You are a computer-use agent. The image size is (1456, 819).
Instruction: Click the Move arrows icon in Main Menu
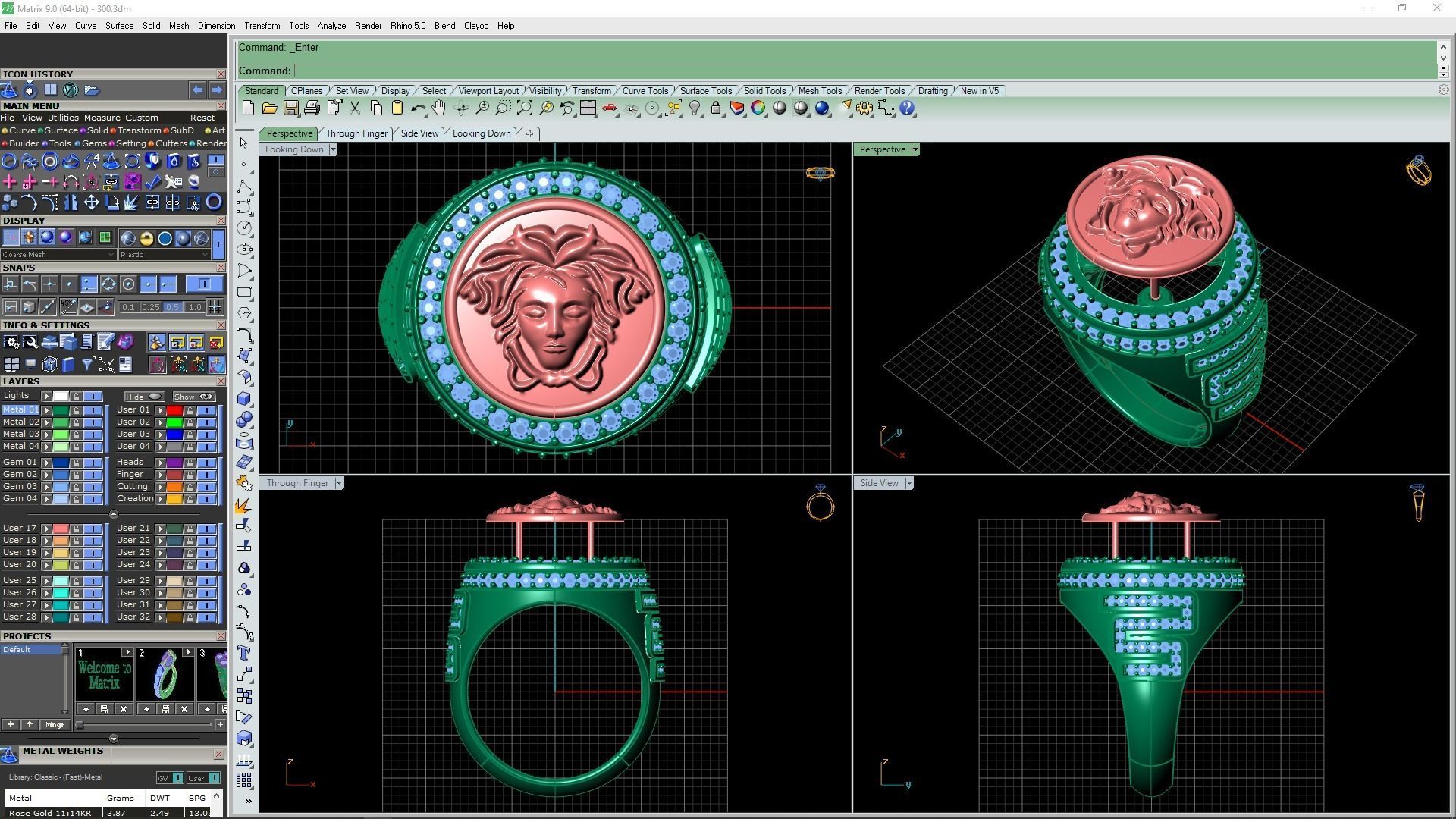coord(91,202)
